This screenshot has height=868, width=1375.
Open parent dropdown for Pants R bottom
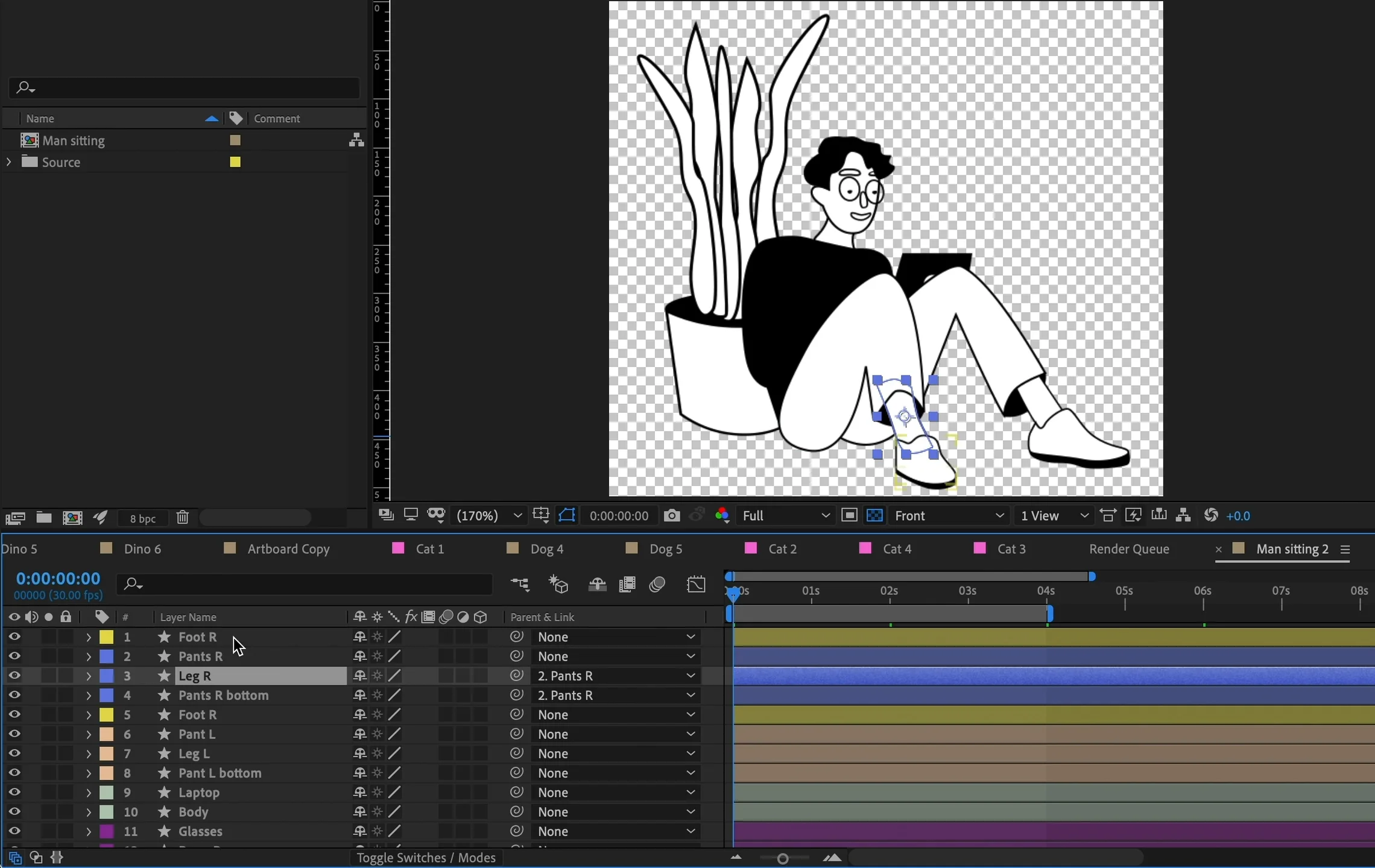point(616,695)
